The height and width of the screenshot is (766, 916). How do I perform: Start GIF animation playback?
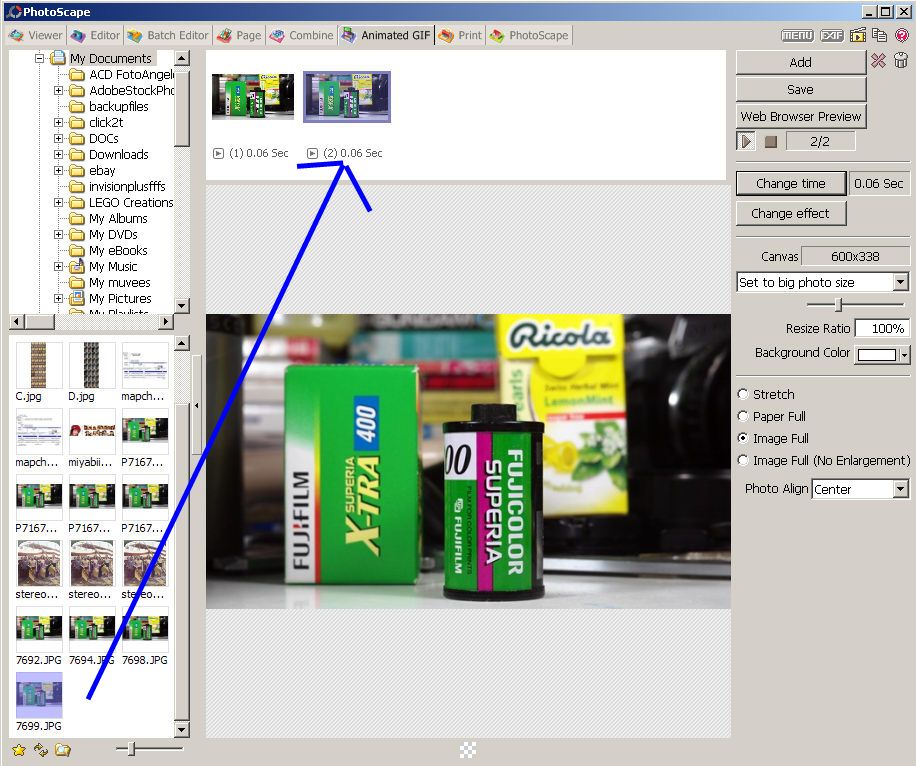(x=747, y=141)
